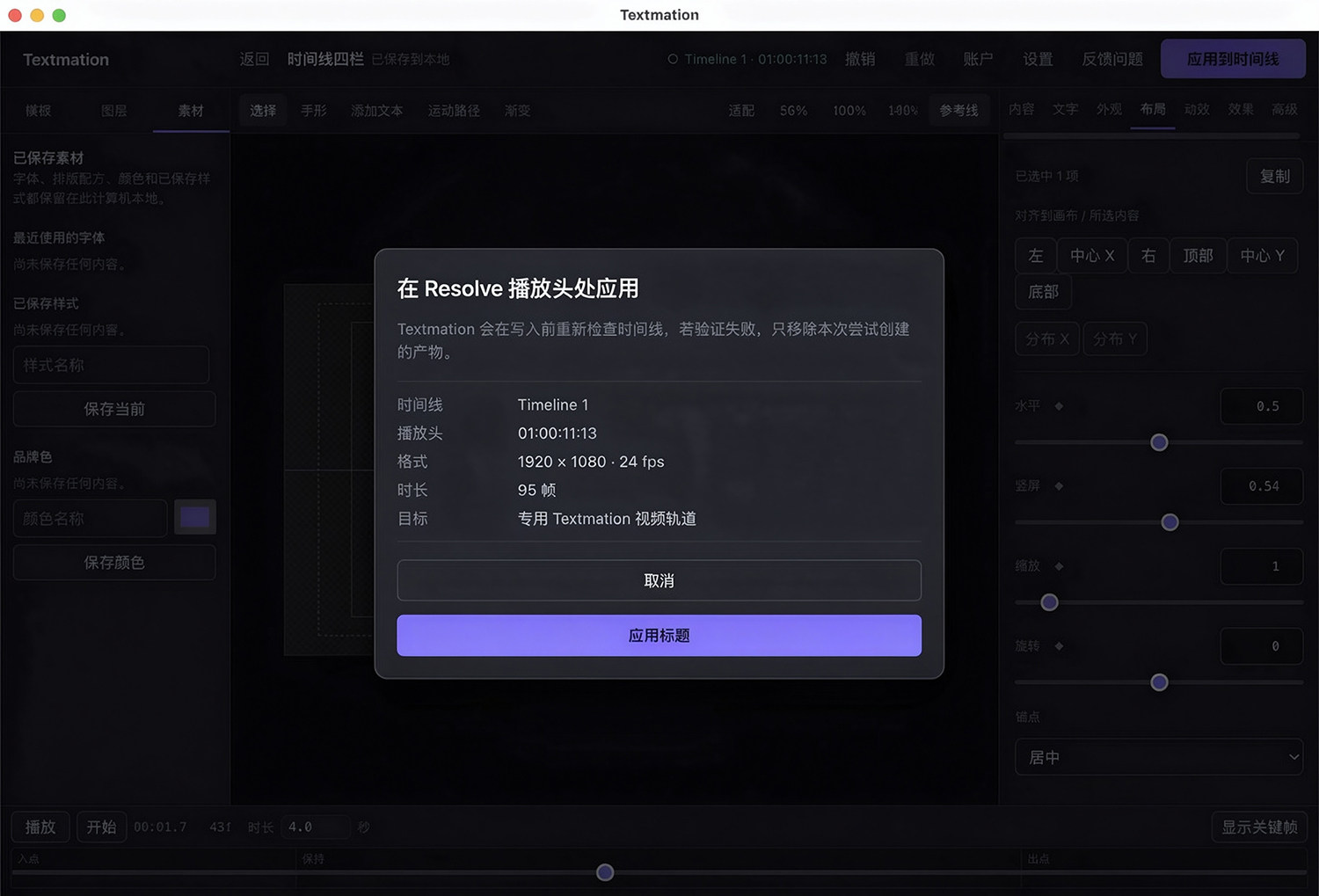This screenshot has width=1319, height=896.
Task: Toggle the 竖屏 keyframe diamond
Action: point(1059,486)
